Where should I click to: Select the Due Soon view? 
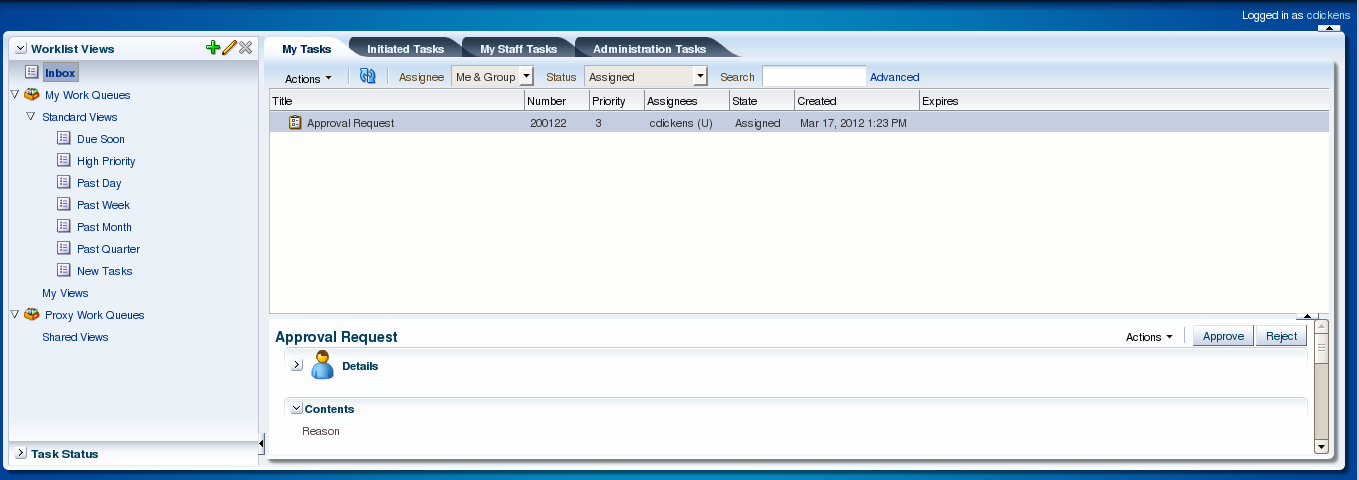(x=101, y=139)
